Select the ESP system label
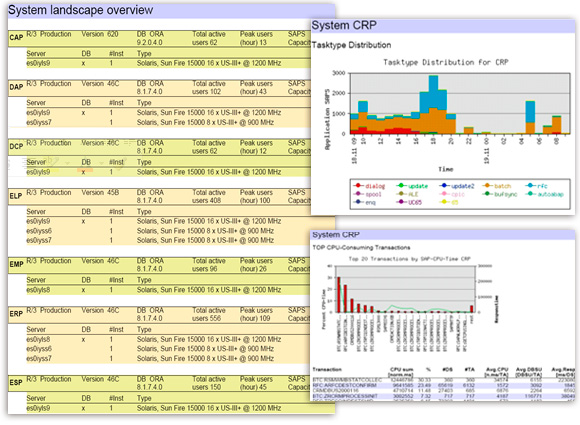This screenshot has width=580, height=425. [16, 383]
